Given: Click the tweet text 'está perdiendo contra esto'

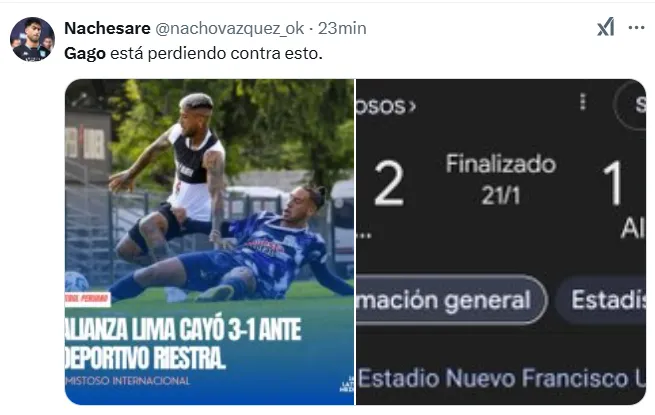Looking at the screenshot, I should (x=216, y=53).
